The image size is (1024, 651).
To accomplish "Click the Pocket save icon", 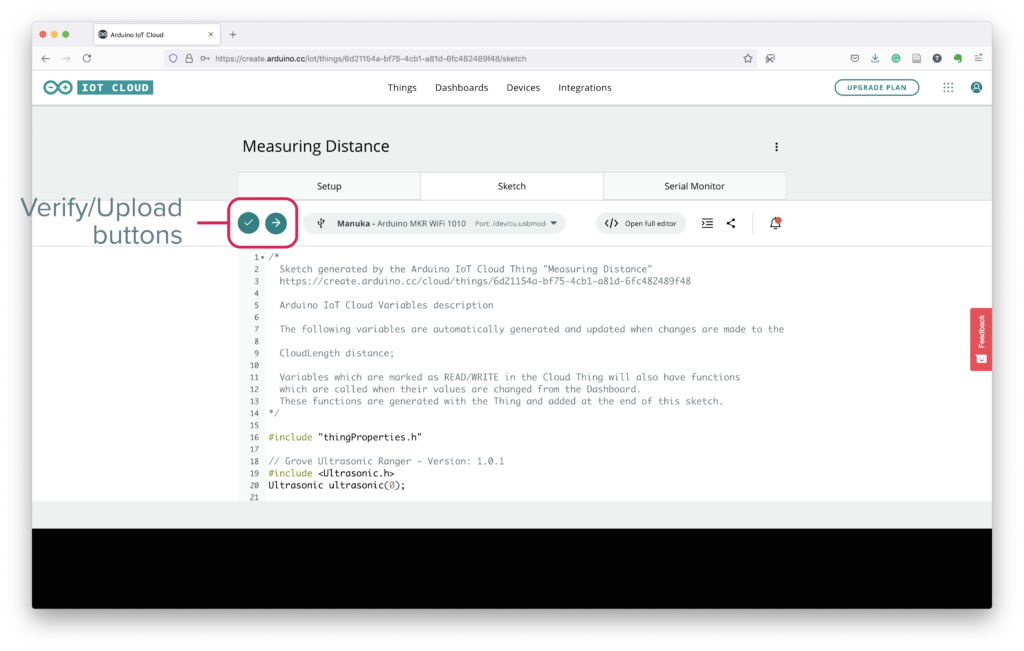I will coord(854,58).
